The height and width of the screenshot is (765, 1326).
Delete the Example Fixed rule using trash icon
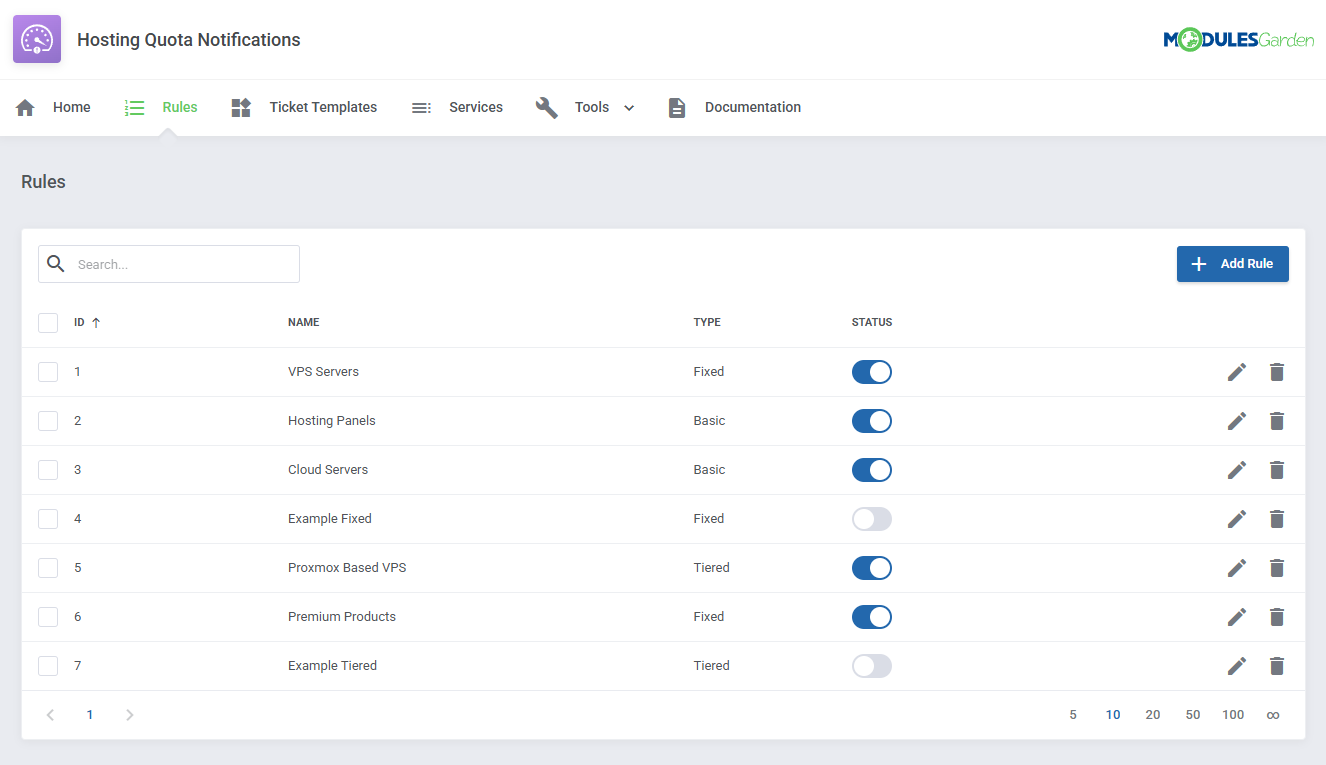click(1277, 518)
